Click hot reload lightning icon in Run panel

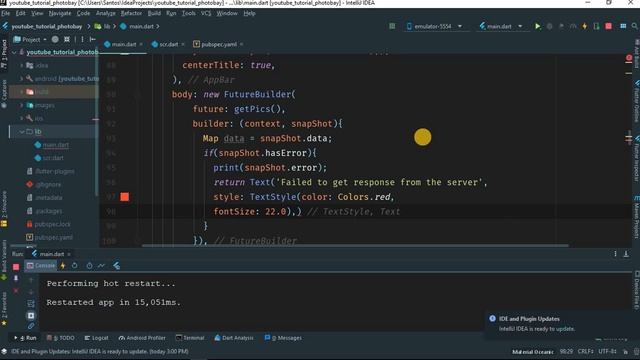(x=63, y=266)
